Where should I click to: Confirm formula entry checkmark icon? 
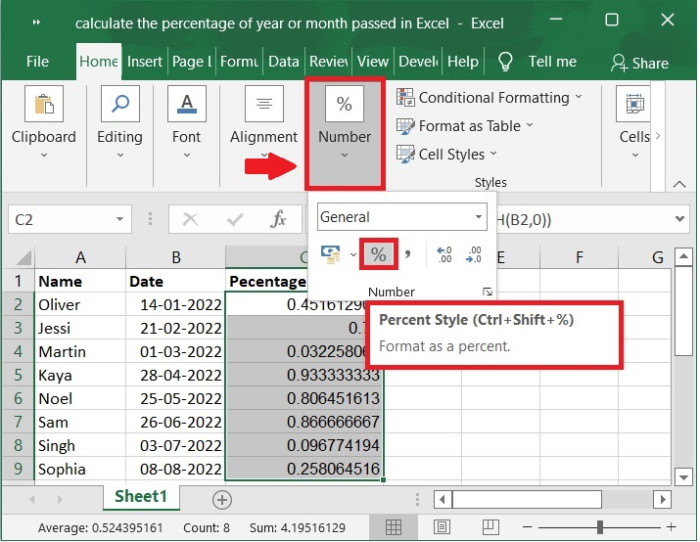(235, 219)
